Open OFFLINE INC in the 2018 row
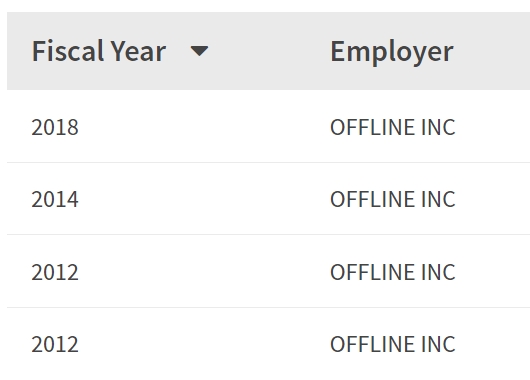 click(393, 127)
